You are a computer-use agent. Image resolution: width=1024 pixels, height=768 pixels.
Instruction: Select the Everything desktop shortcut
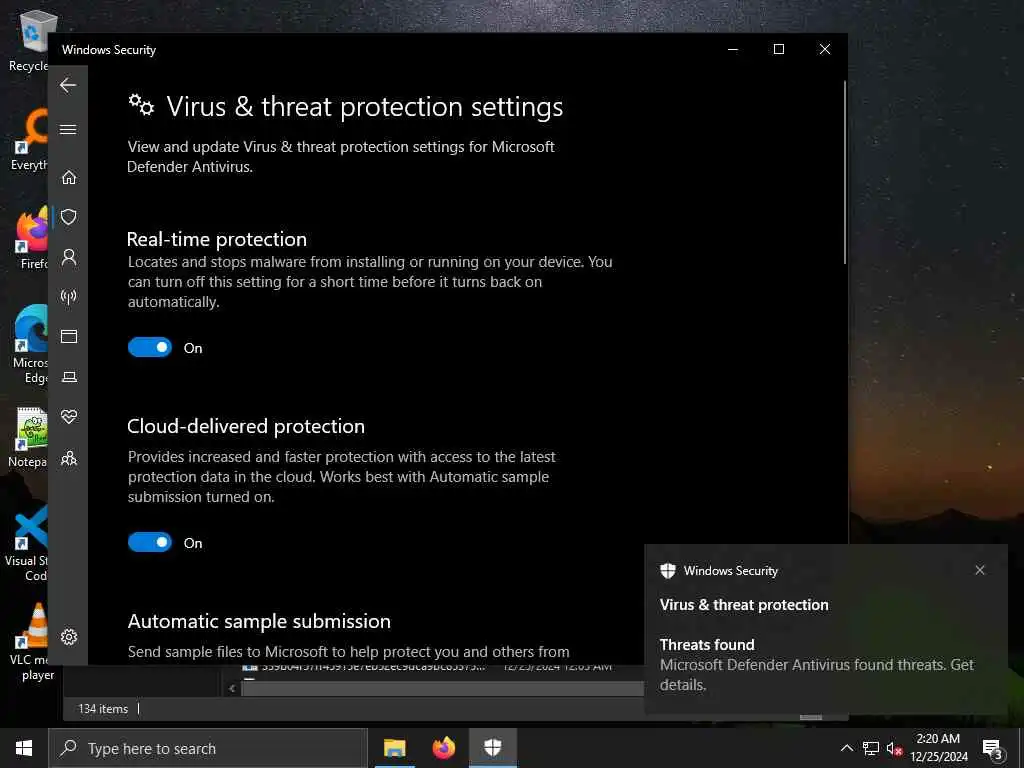(x=30, y=138)
